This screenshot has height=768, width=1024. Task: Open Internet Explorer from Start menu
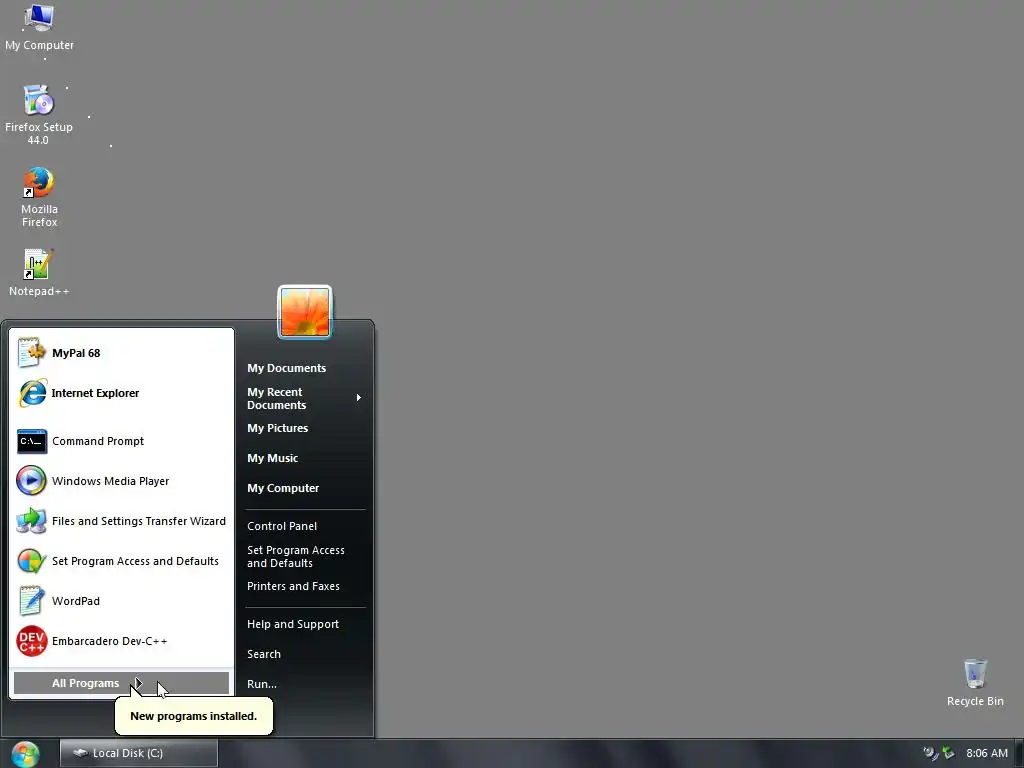tap(121, 393)
